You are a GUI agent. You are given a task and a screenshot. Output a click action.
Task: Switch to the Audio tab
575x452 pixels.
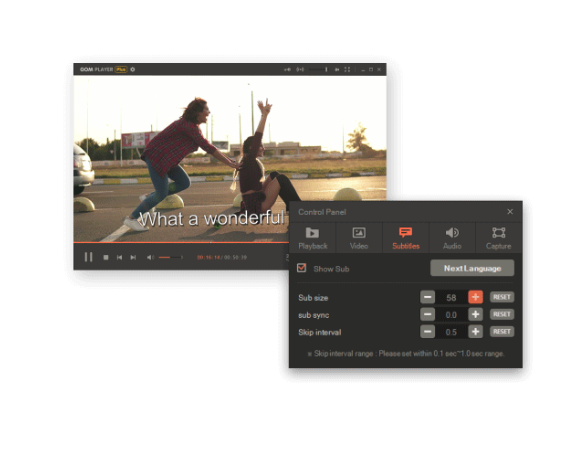[452, 238]
